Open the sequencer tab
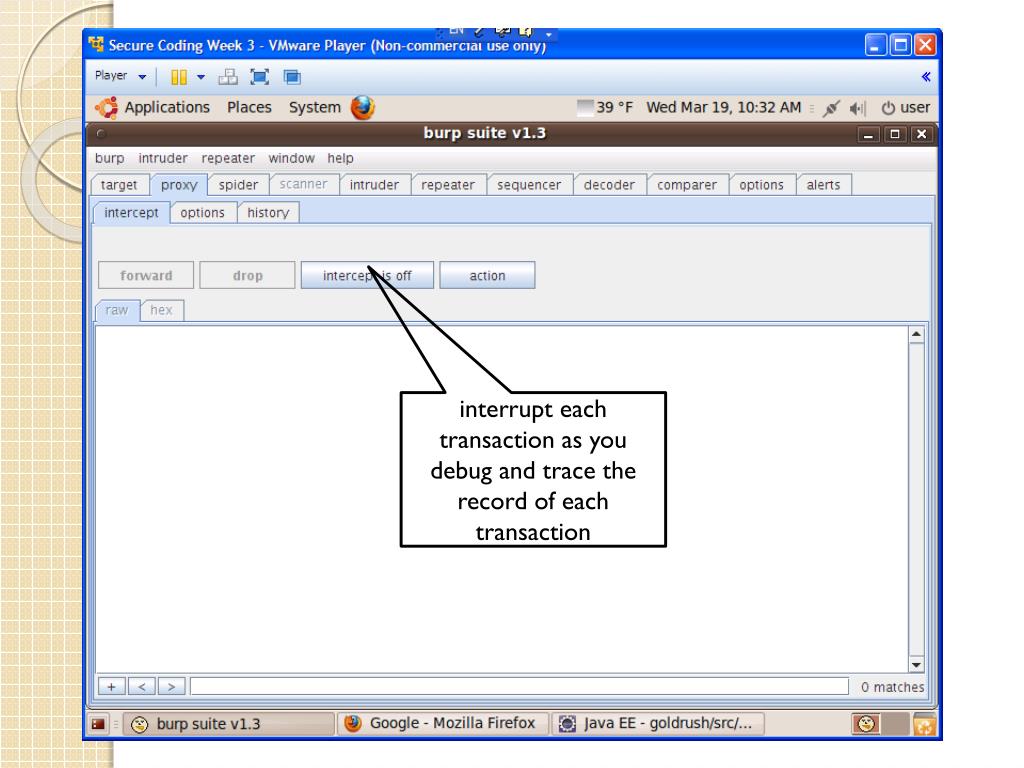This screenshot has height=768, width=1024. click(529, 185)
